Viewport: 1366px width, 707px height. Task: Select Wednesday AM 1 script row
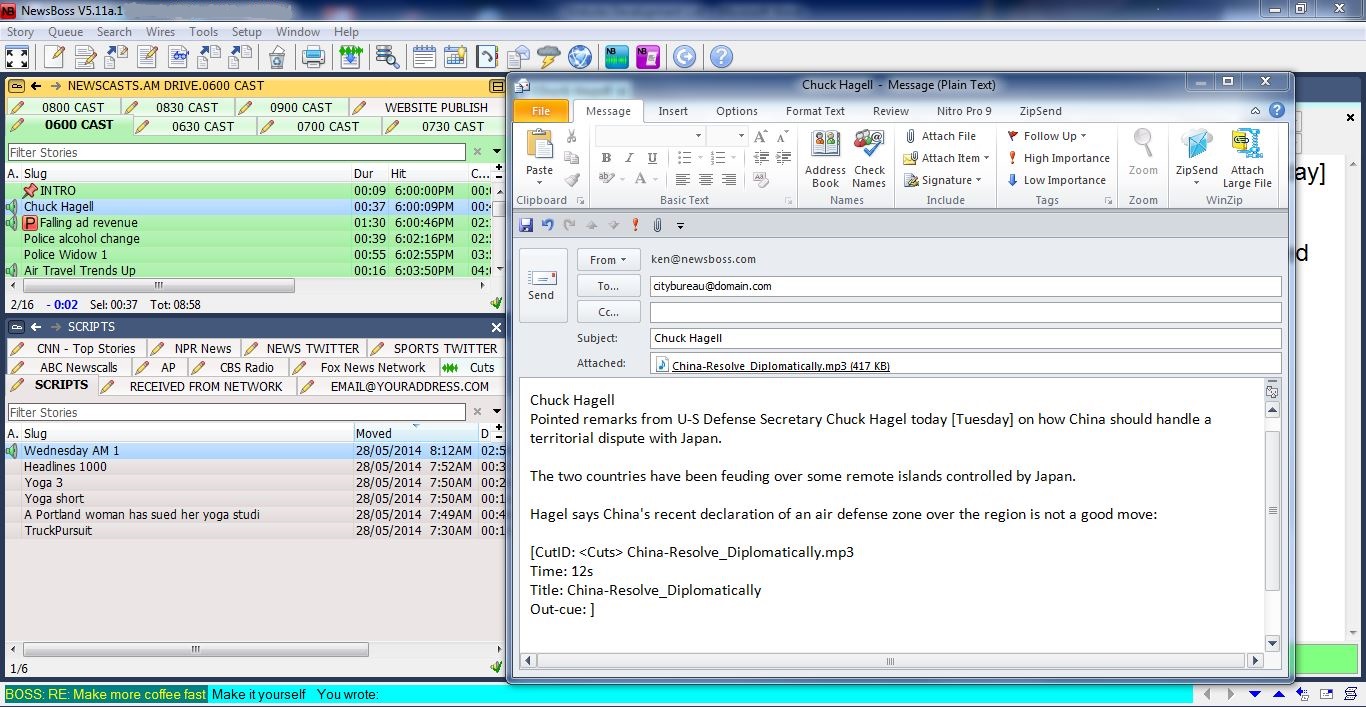click(x=255, y=451)
